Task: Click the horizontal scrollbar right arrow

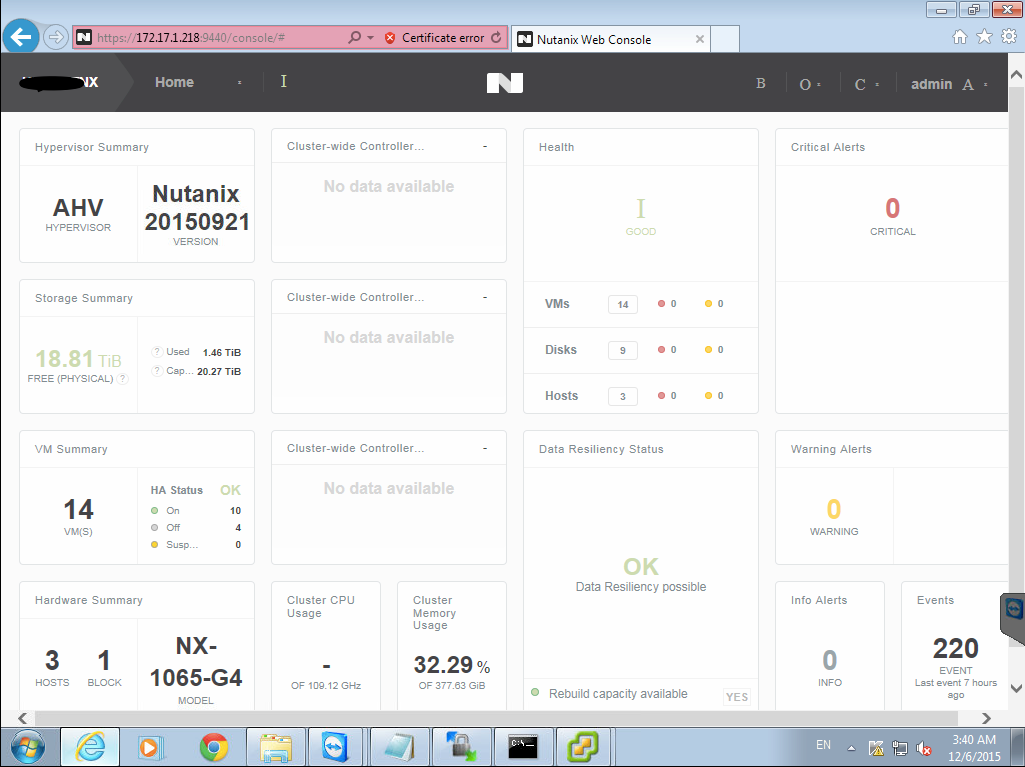Action: coord(986,718)
